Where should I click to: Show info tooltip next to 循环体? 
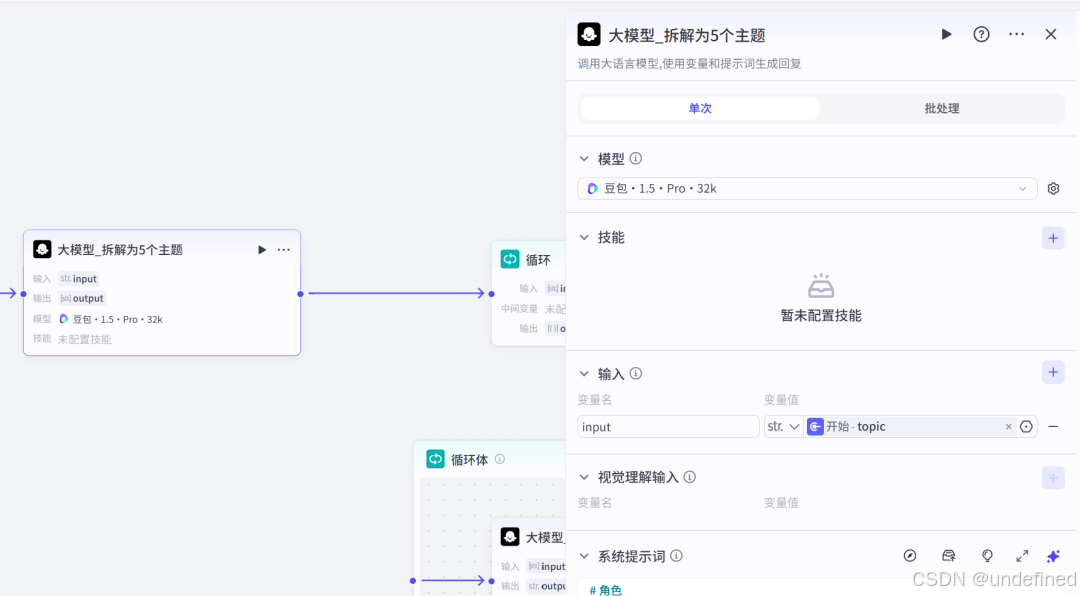pos(500,459)
